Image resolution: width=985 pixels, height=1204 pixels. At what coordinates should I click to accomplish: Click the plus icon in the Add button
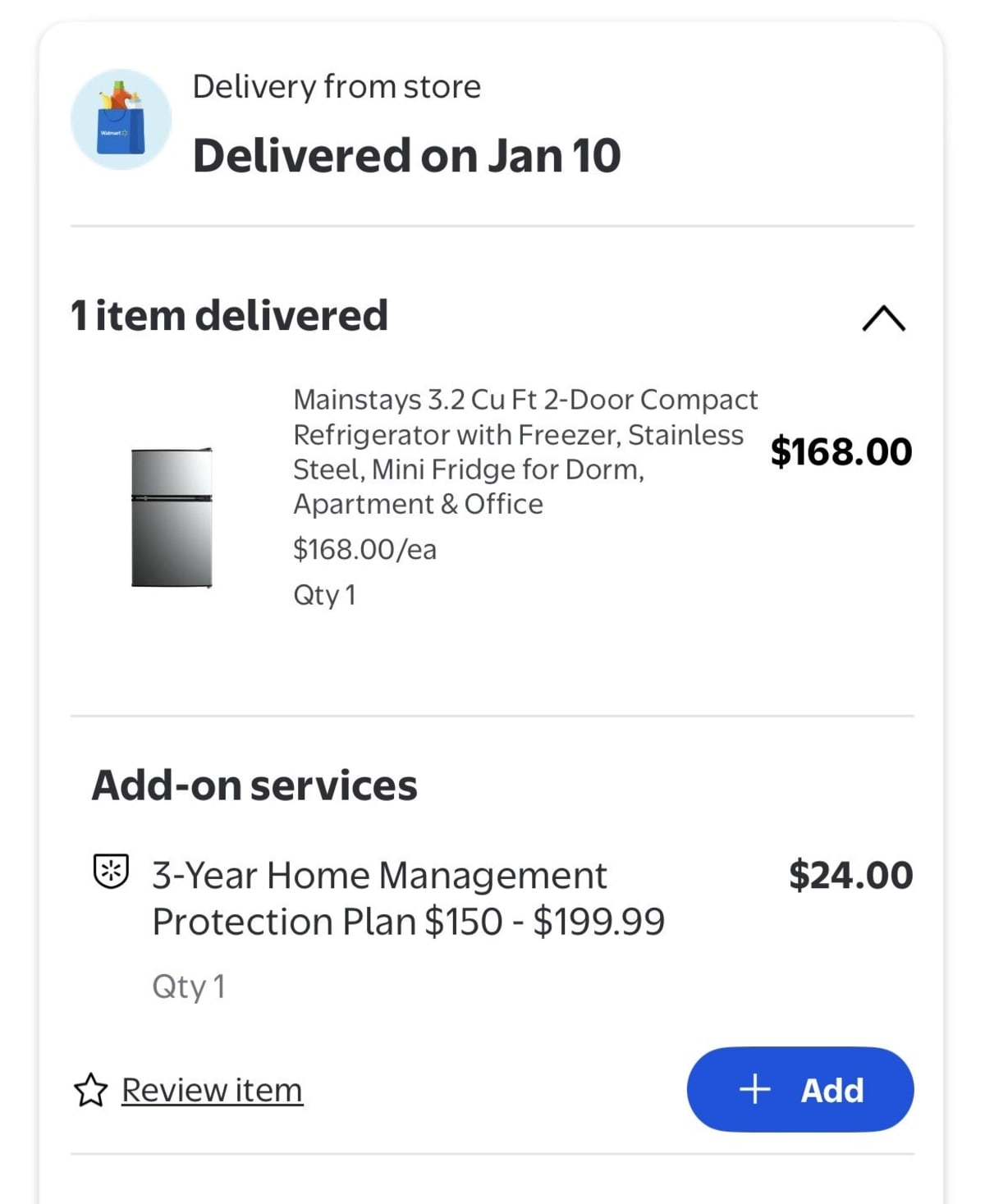click(x=755, y=1090)
